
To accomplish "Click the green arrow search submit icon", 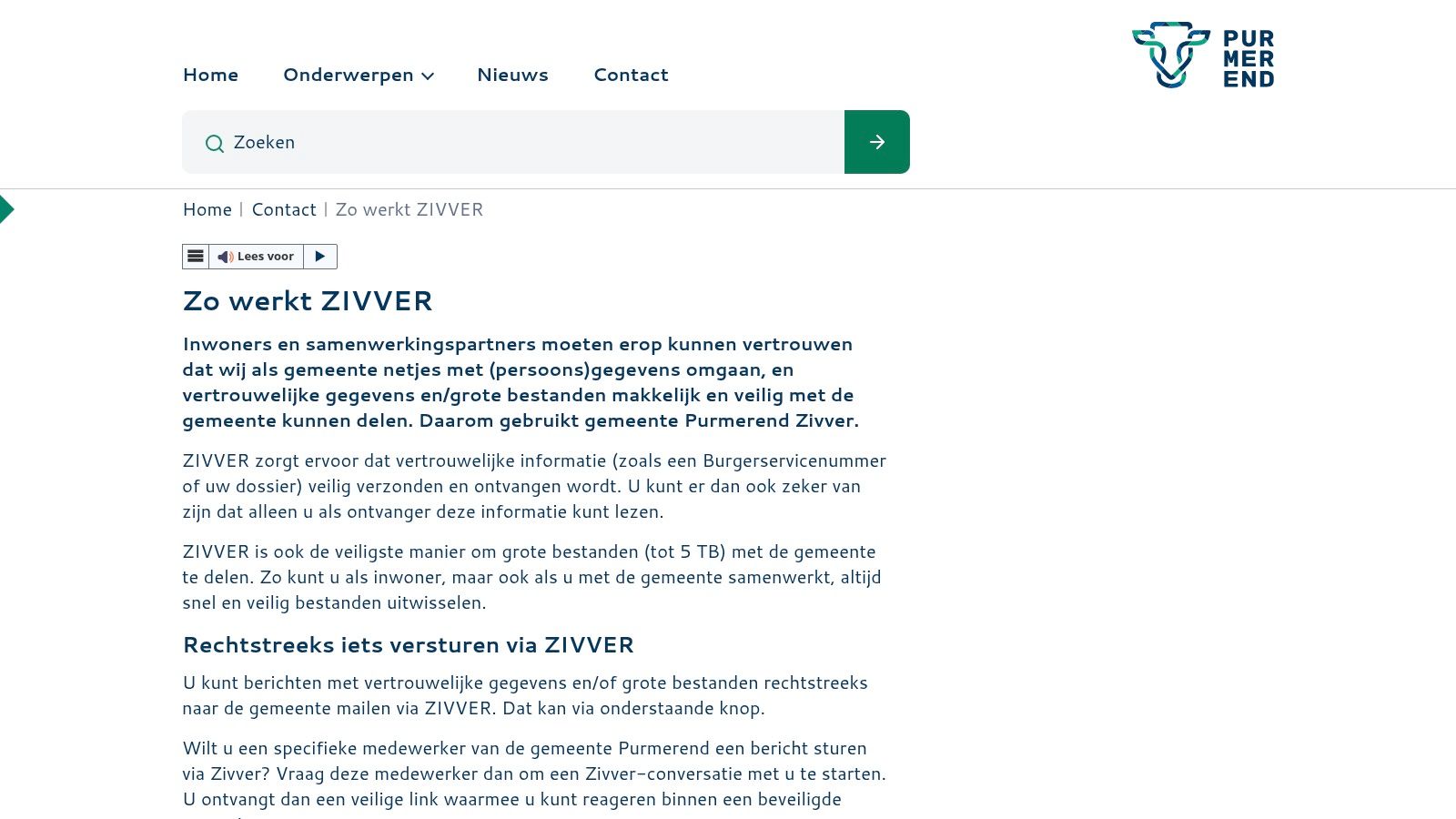I will pos(876,142).
